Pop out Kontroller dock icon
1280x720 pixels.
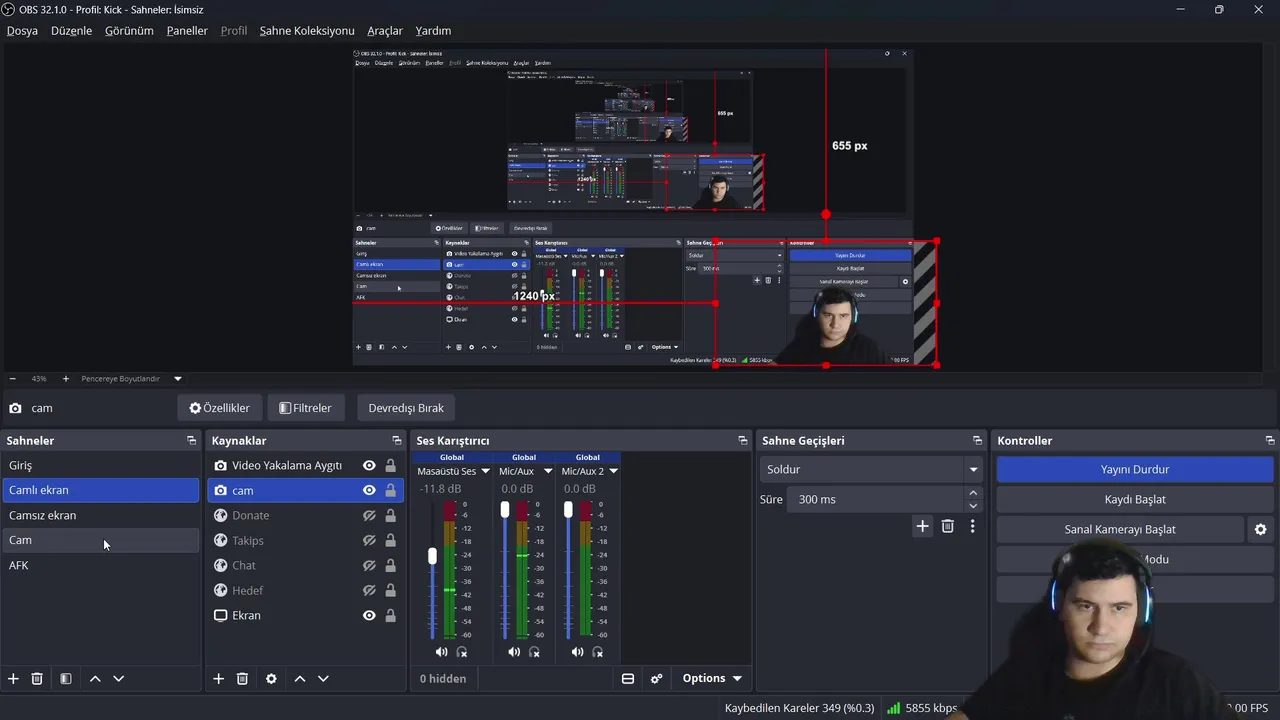[1270, 440]
